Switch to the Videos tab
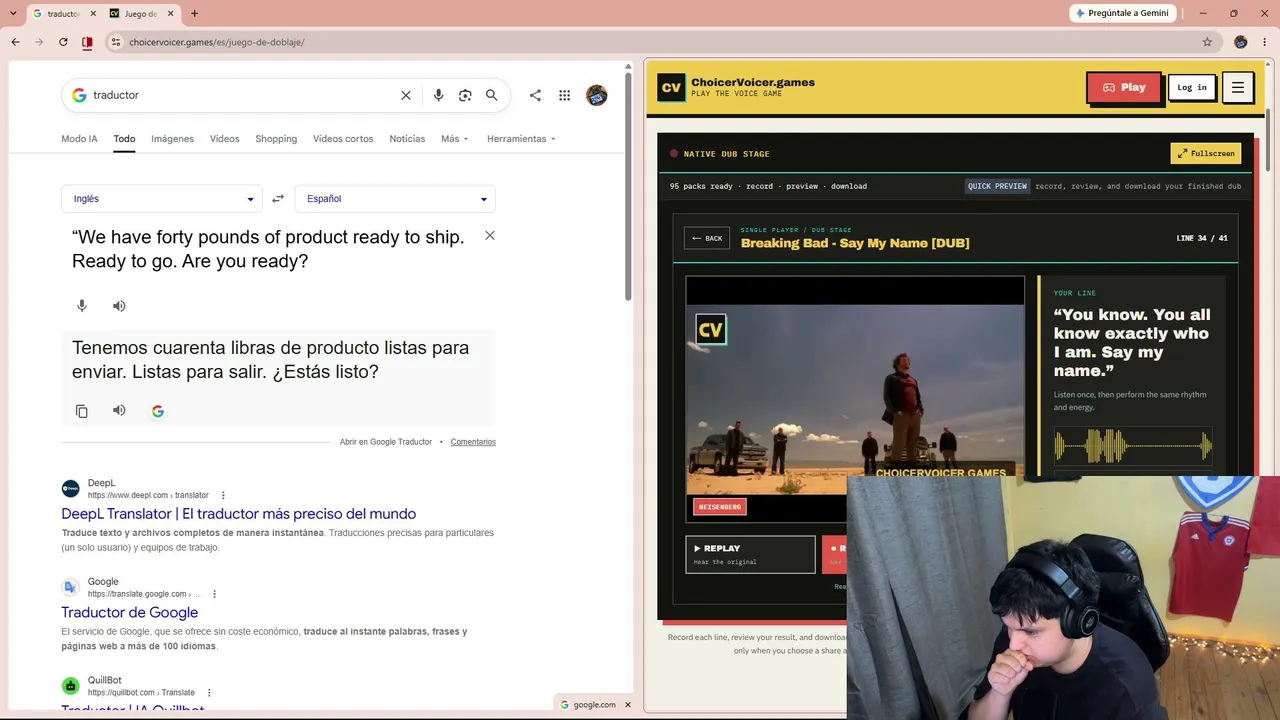This screenshot has width=1280, height=720. (x=224, y=139)
